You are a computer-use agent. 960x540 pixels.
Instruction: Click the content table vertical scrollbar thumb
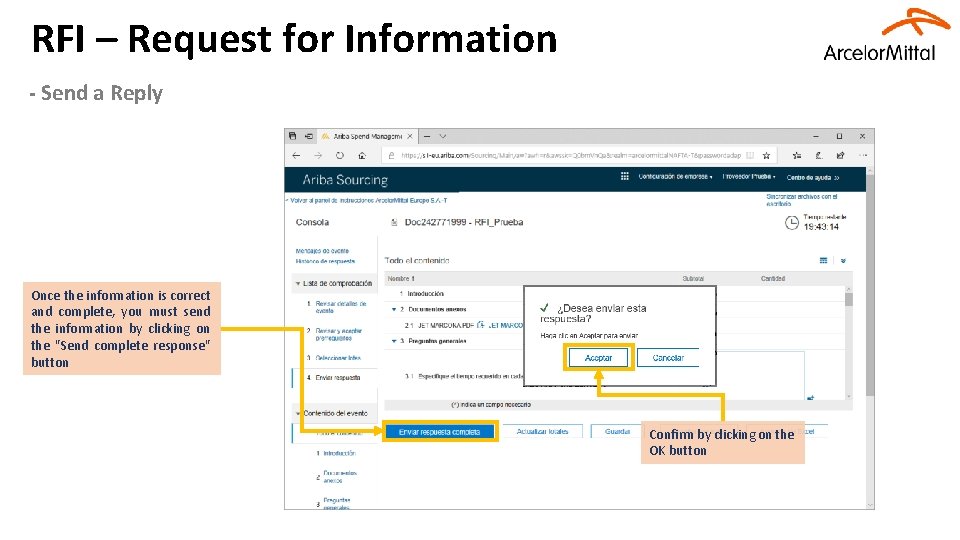849,299
